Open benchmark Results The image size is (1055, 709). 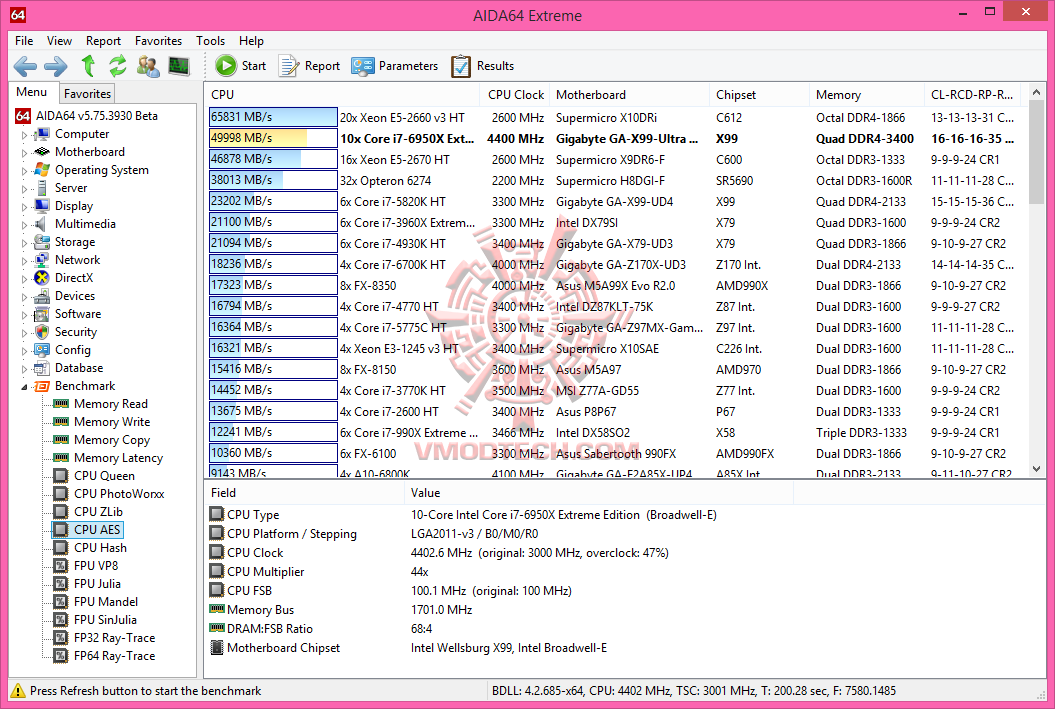click(482, 66)
